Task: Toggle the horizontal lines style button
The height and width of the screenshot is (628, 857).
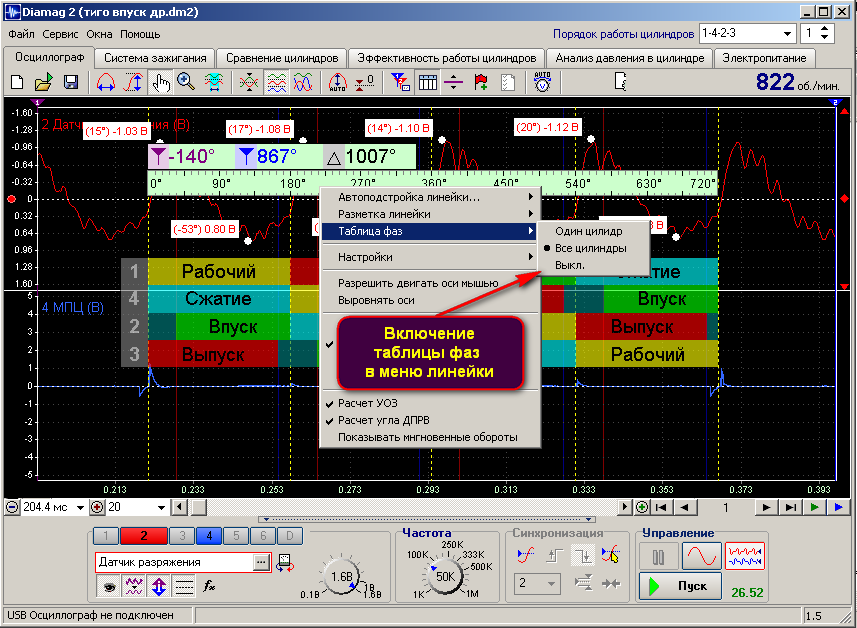Action: coord(184,587)
